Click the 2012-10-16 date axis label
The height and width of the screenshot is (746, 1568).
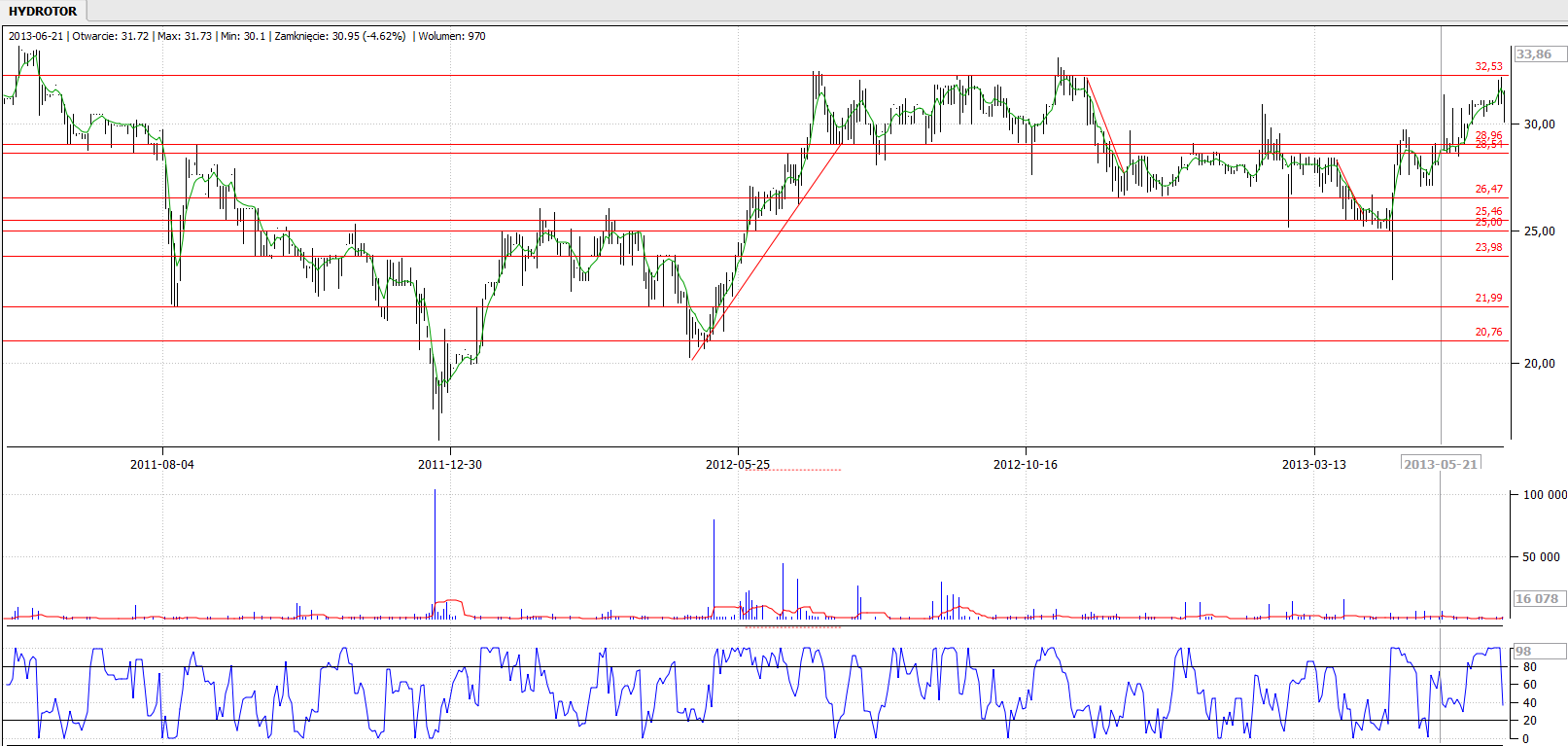pos(1026,464)
